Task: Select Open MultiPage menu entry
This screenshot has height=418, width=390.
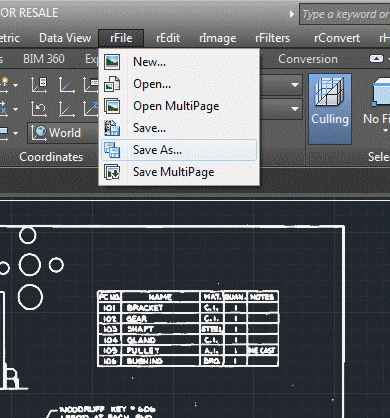Action: [x=179, y=106]
